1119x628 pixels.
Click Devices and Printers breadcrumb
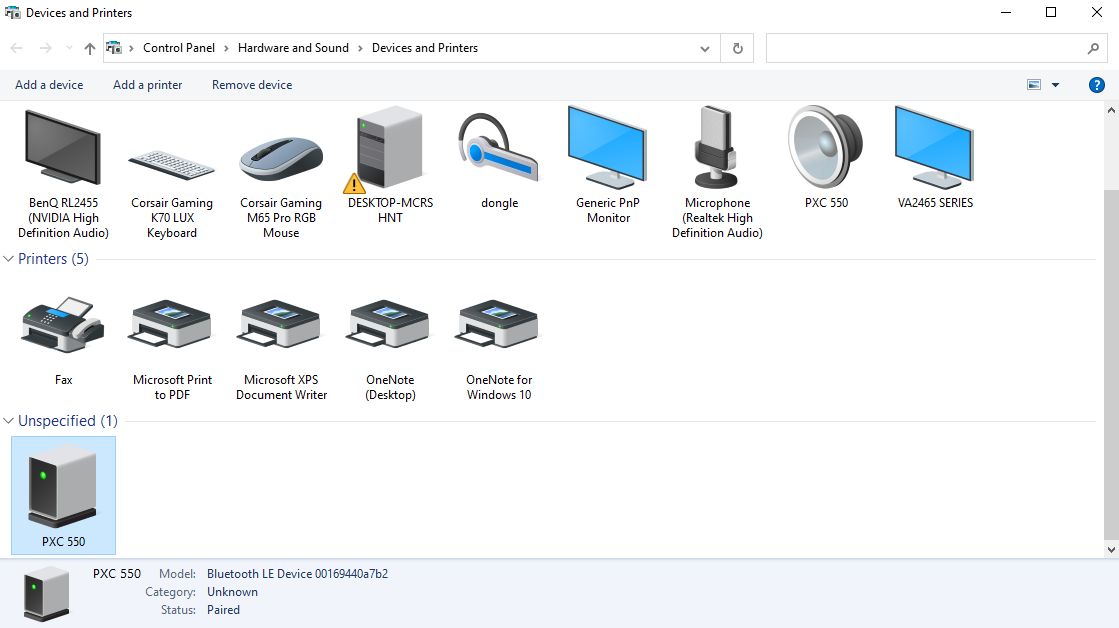(x=425, y=48)
